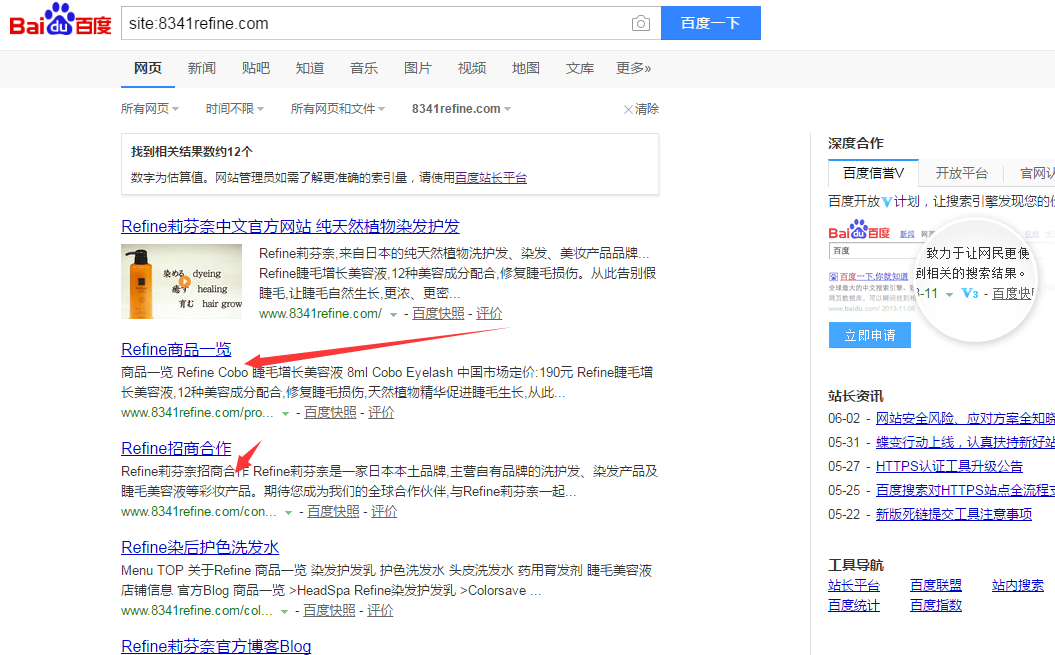The height and width of the screenshot is (655, 1055).
Task: Open the 时间不限 time filter dropdown
Action: coord(234,109)
